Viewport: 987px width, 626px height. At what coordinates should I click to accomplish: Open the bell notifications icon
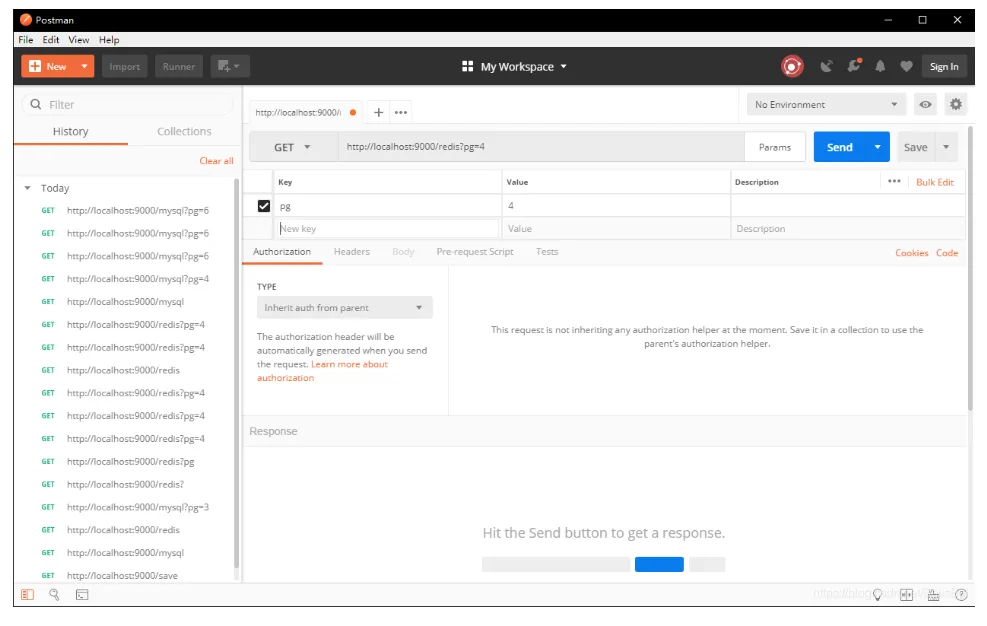[x=880, y=66]
